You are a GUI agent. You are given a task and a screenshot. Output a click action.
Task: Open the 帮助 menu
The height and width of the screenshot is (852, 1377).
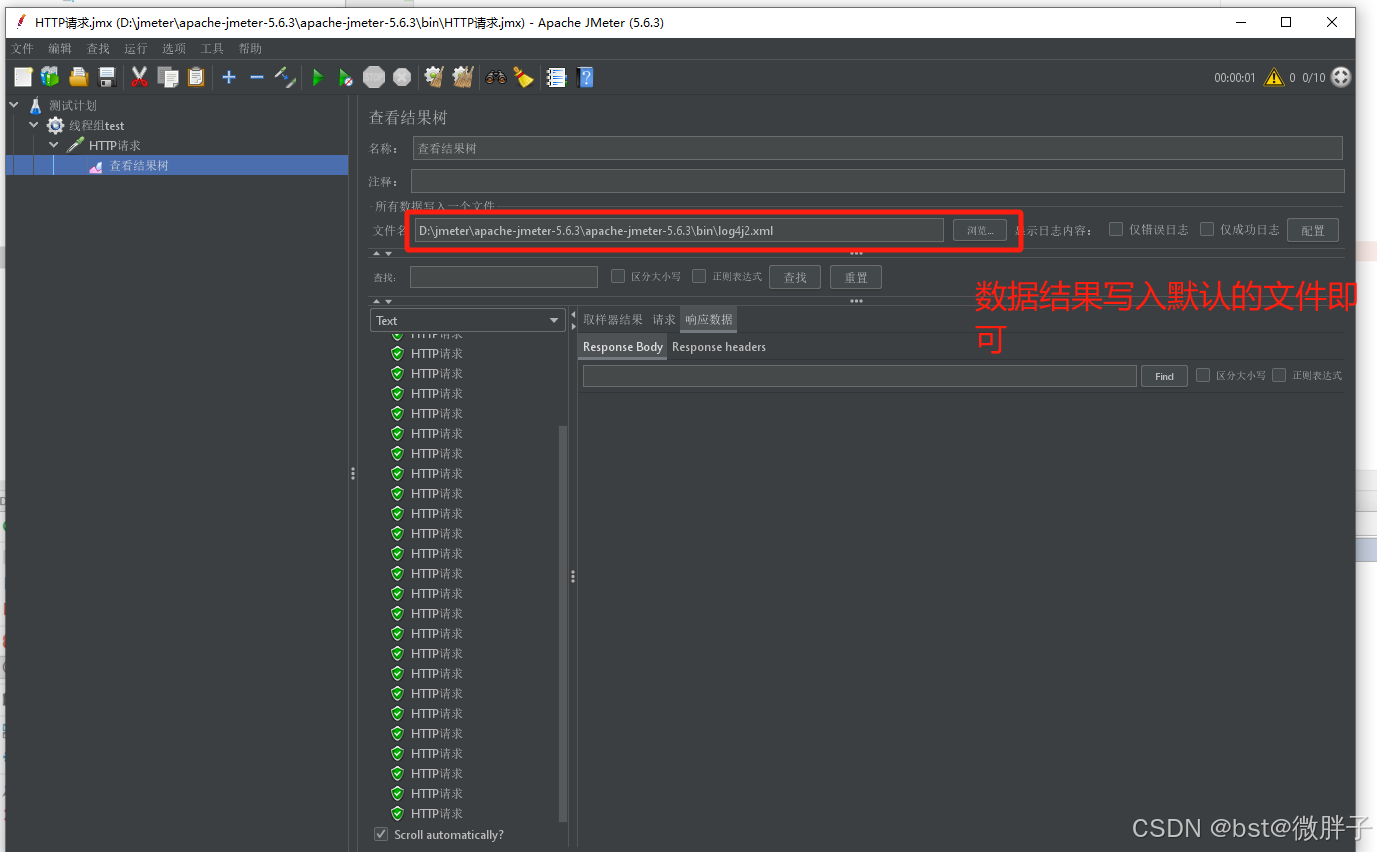pyautogui.click(x=250, y=48)
